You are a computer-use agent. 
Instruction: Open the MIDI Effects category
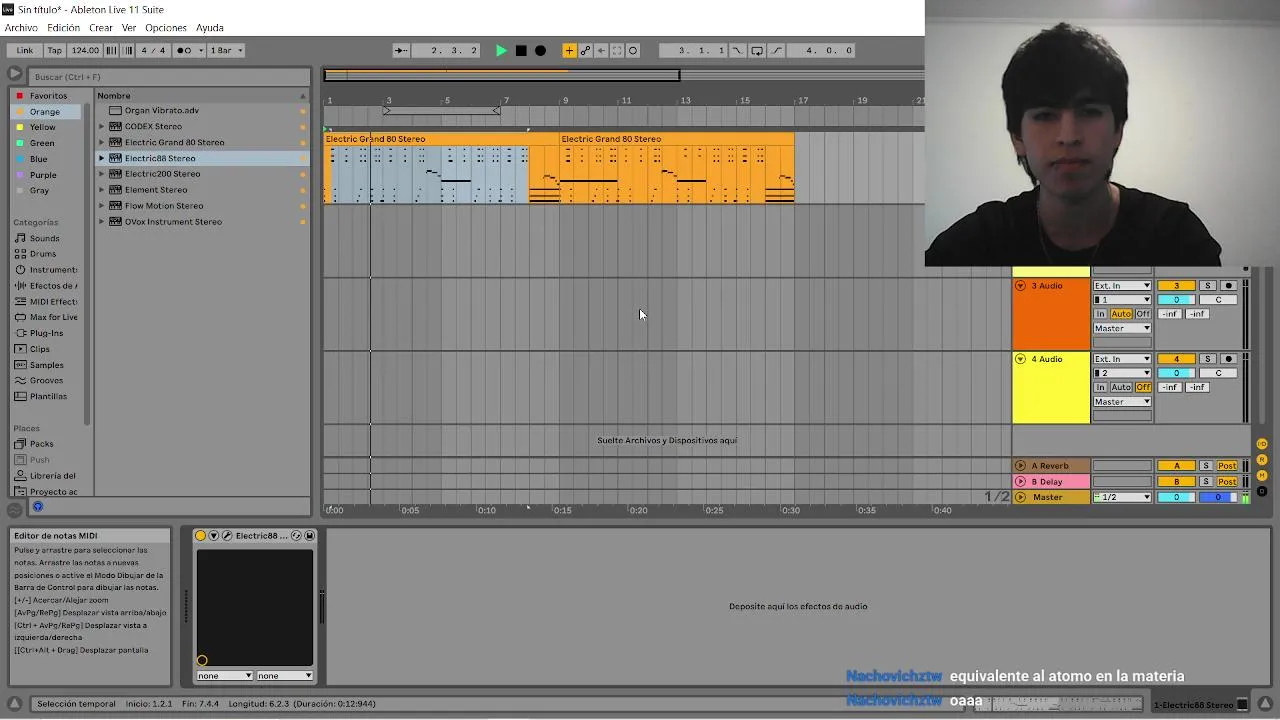[47, 302]
